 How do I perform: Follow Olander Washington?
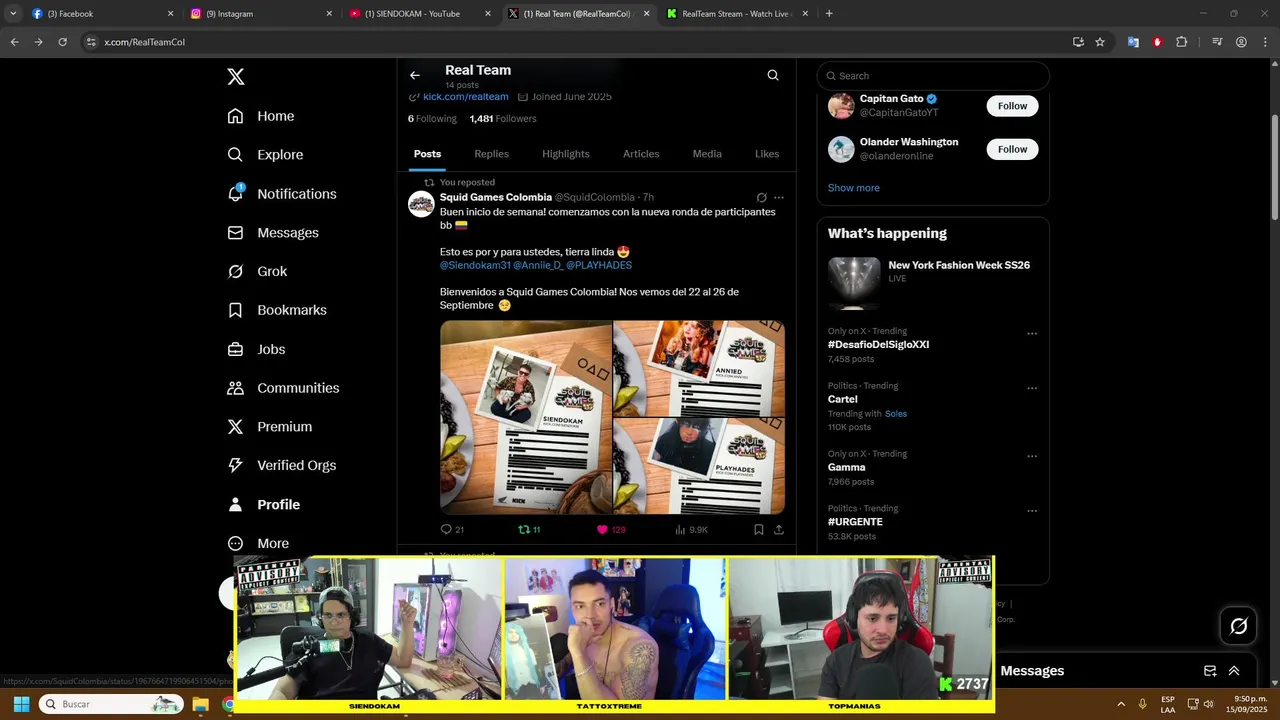1012,149
